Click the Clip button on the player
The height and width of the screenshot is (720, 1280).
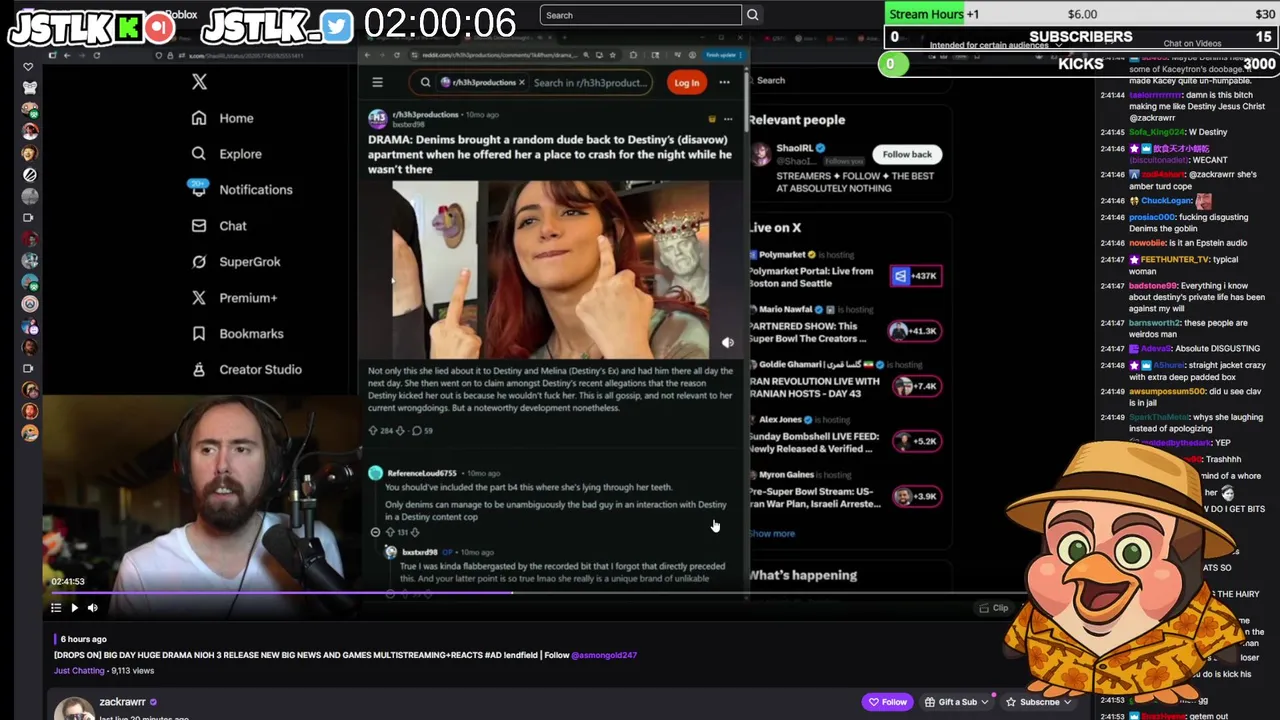(993, 608)
